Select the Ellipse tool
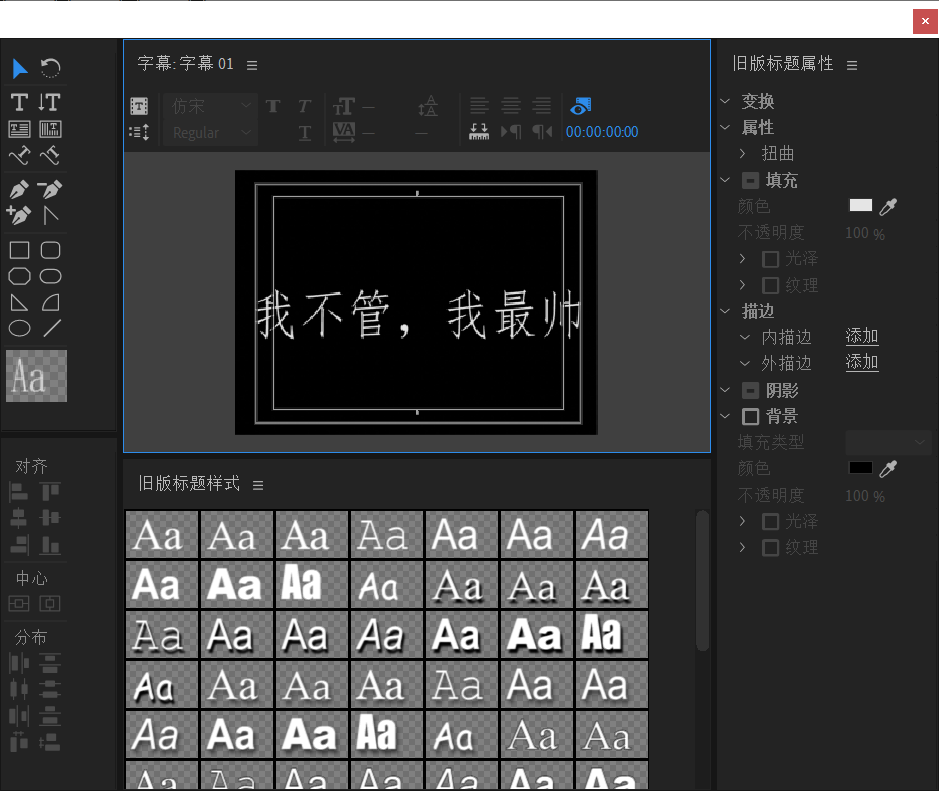This screenshot has width=939, height=791. pos(19,328)
